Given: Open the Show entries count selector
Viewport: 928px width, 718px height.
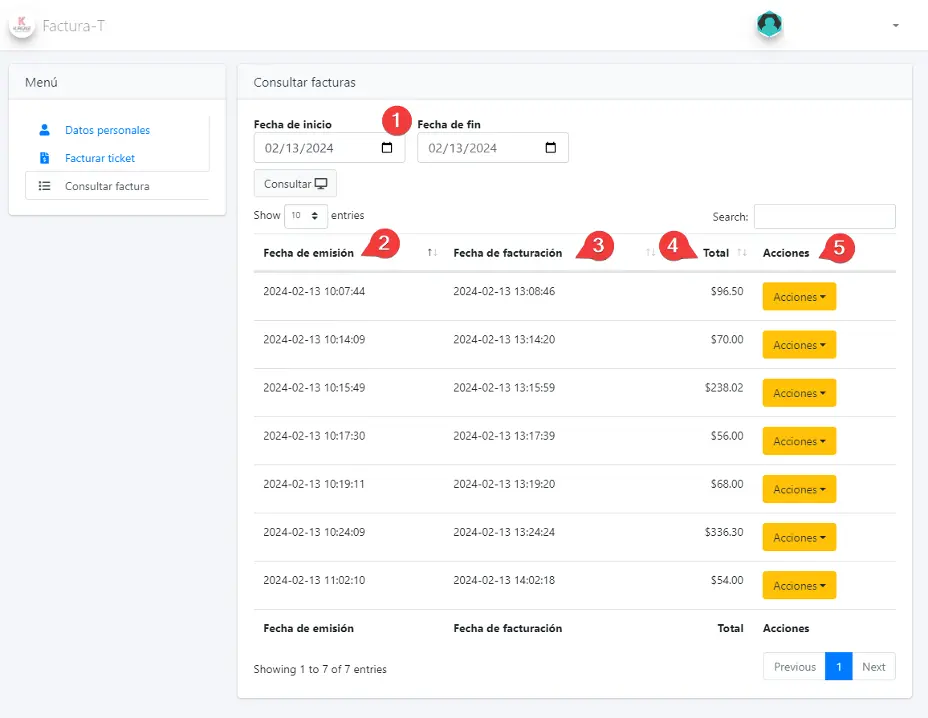Looking at the screenshot, I should point(306,216).
